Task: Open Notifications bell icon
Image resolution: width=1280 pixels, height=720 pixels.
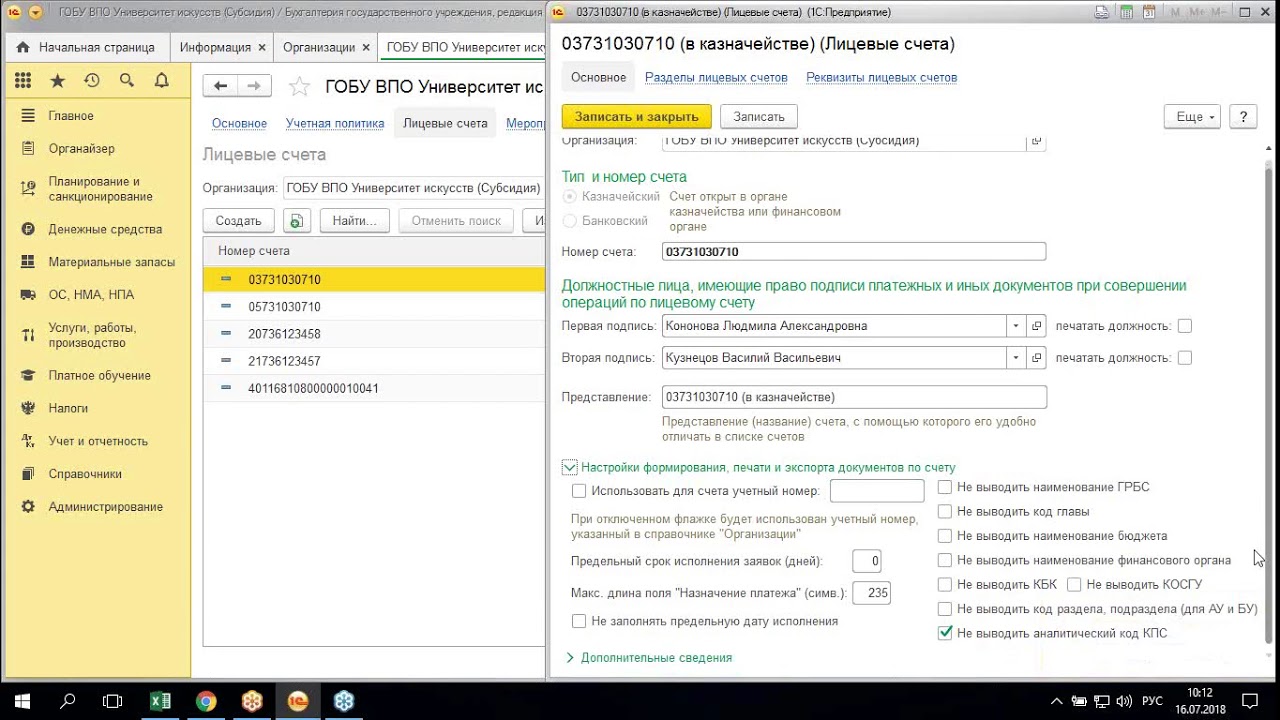Action: (x=161, y=81)
